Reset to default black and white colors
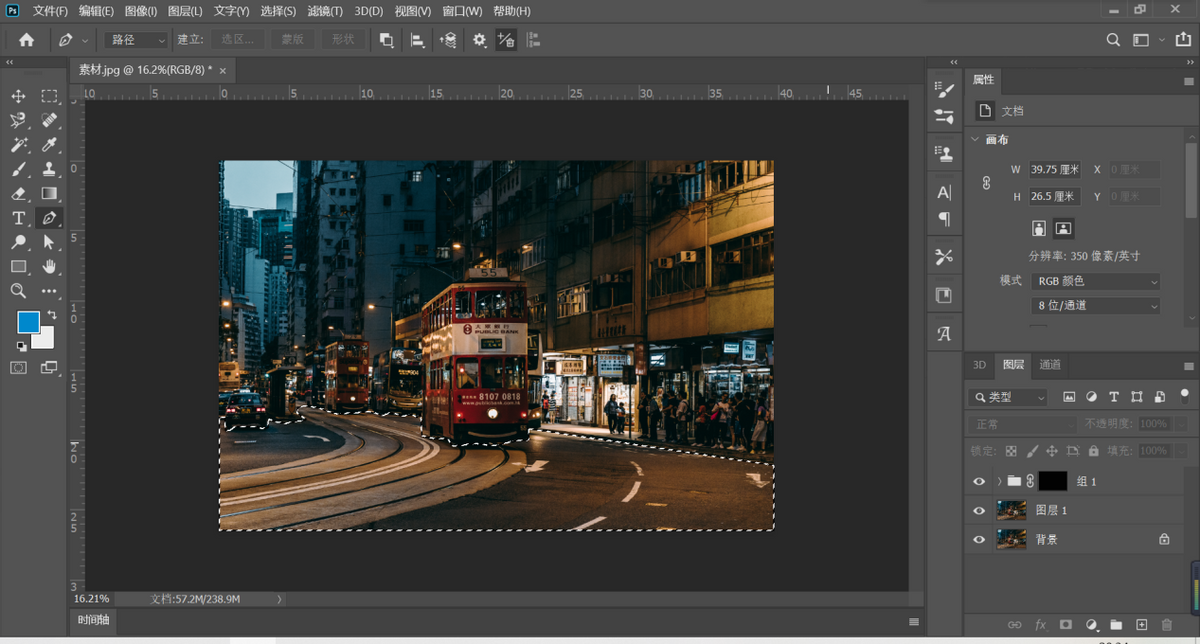This screenshot has width=1200, height=644. click(20, 346)
